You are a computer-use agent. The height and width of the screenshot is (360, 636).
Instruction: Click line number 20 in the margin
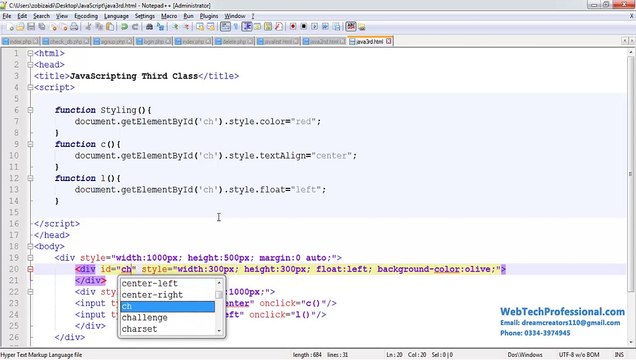point(14,269)
